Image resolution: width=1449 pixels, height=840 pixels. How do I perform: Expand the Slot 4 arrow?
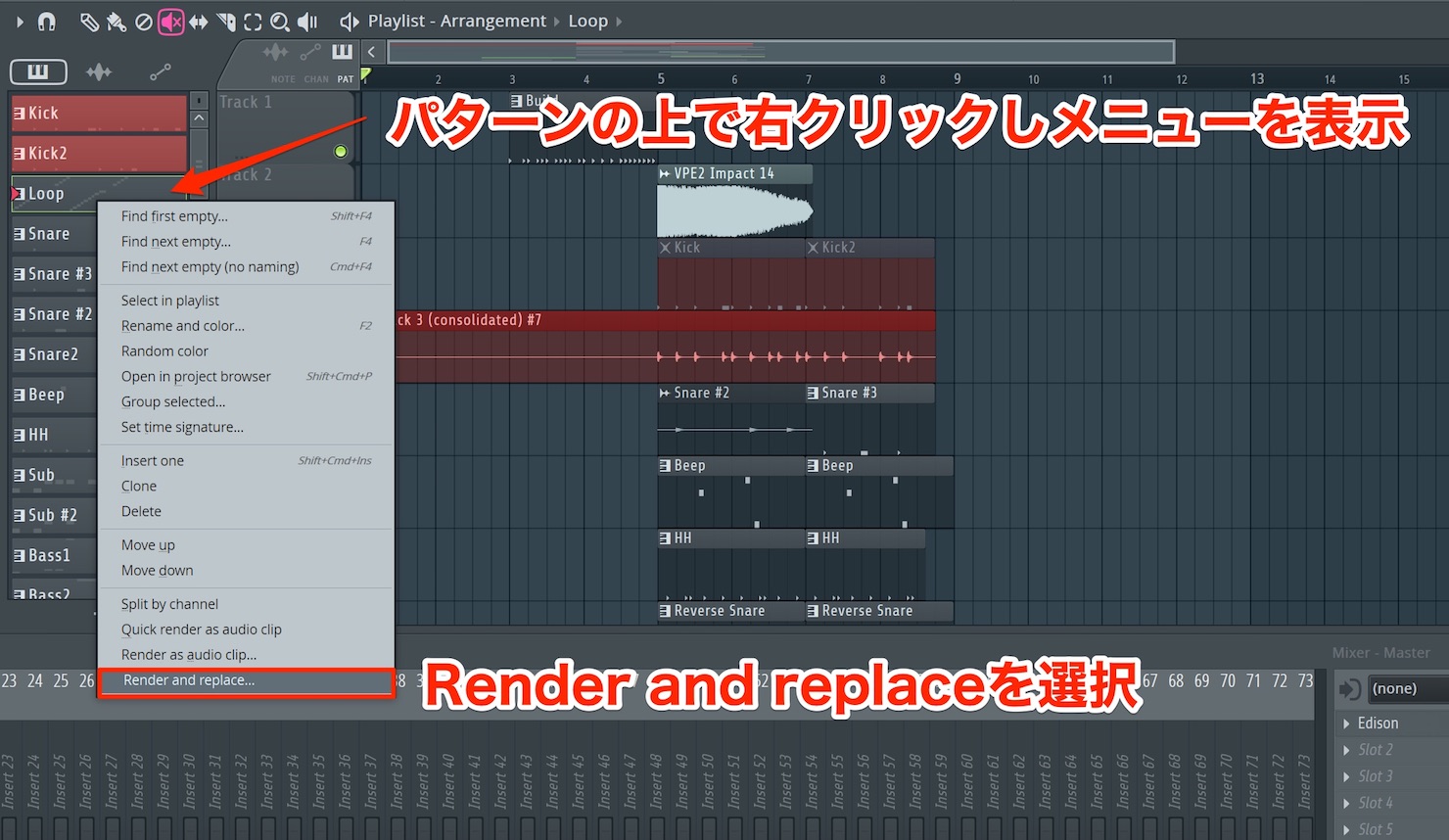[1346, 803]
